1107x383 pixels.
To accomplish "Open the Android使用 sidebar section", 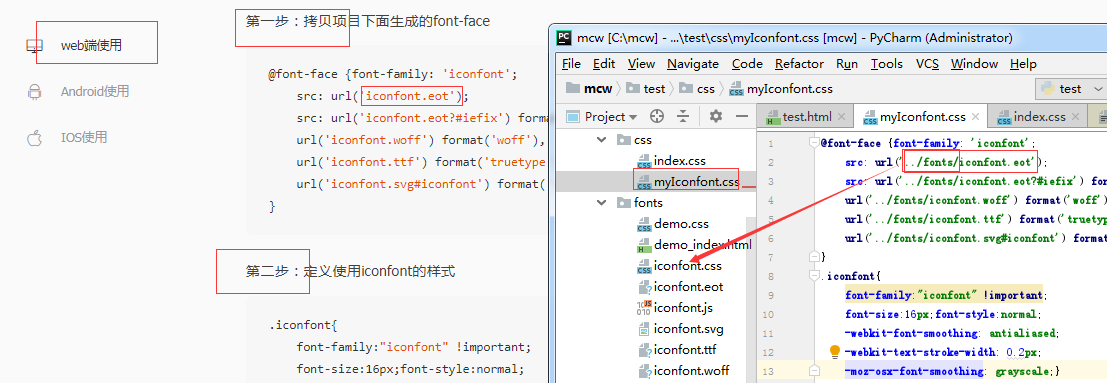I will [x=95, y=92].
